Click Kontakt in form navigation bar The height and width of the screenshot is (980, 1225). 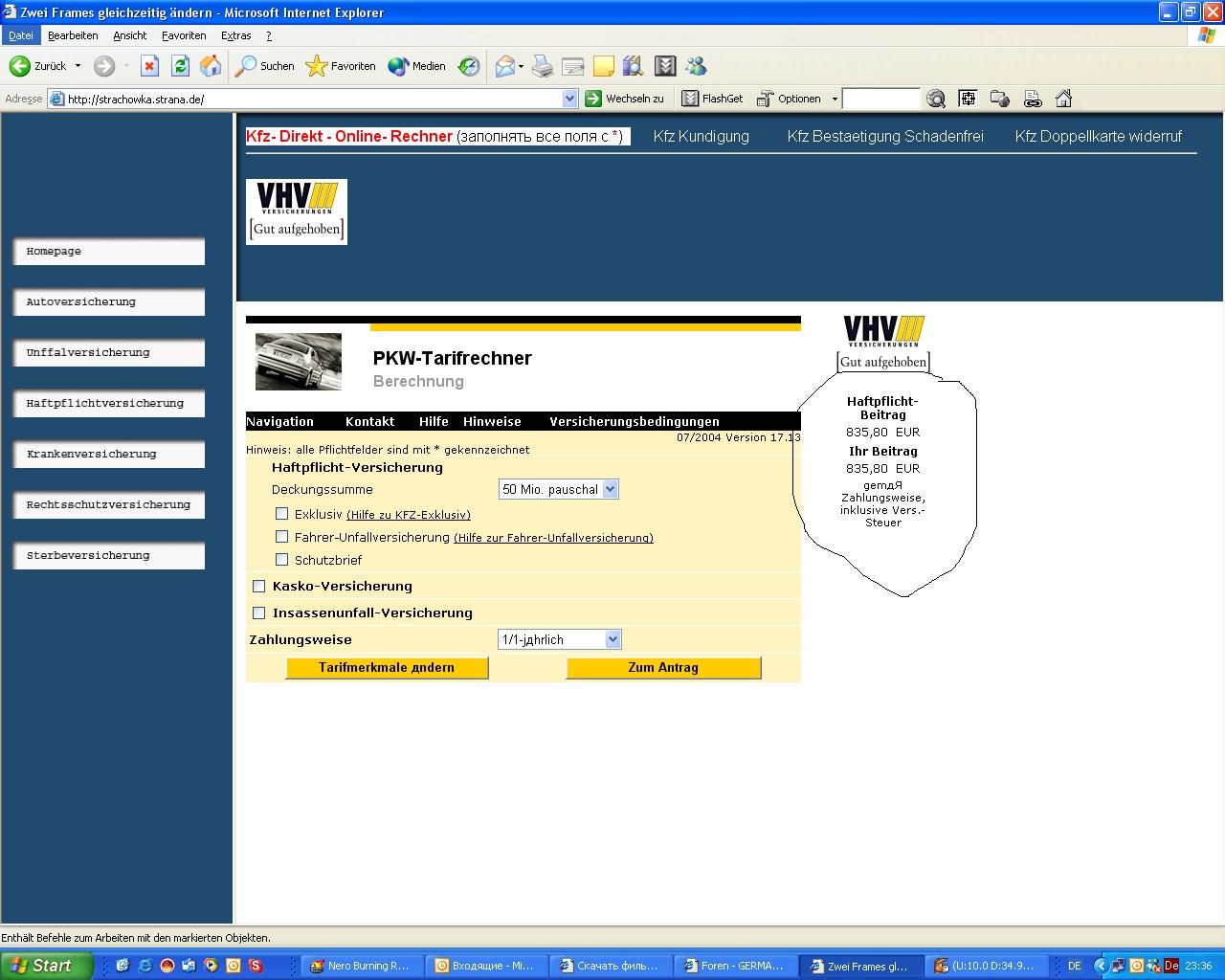pos(369,421)
